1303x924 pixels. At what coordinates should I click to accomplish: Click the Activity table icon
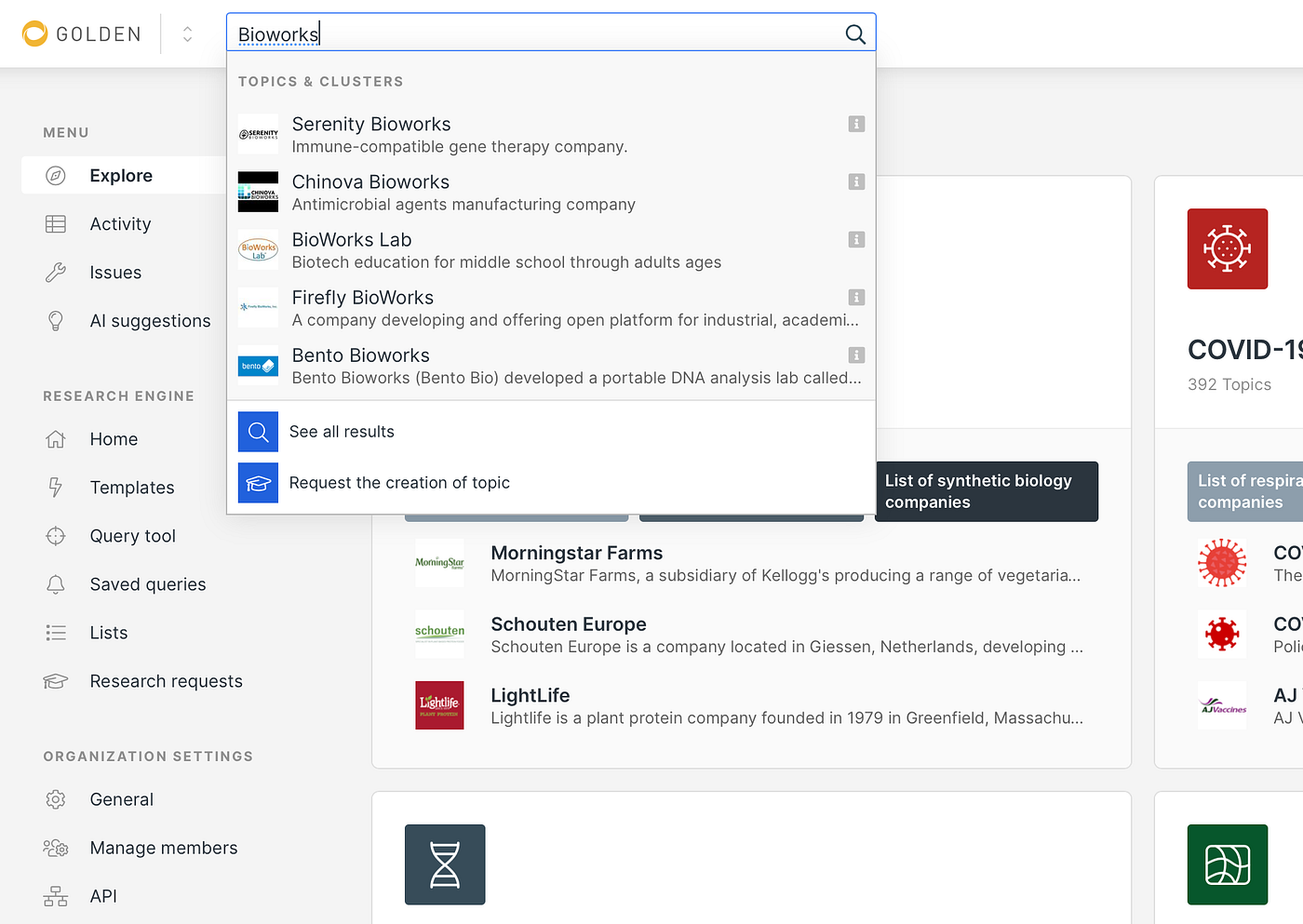[x=56, y=223]
